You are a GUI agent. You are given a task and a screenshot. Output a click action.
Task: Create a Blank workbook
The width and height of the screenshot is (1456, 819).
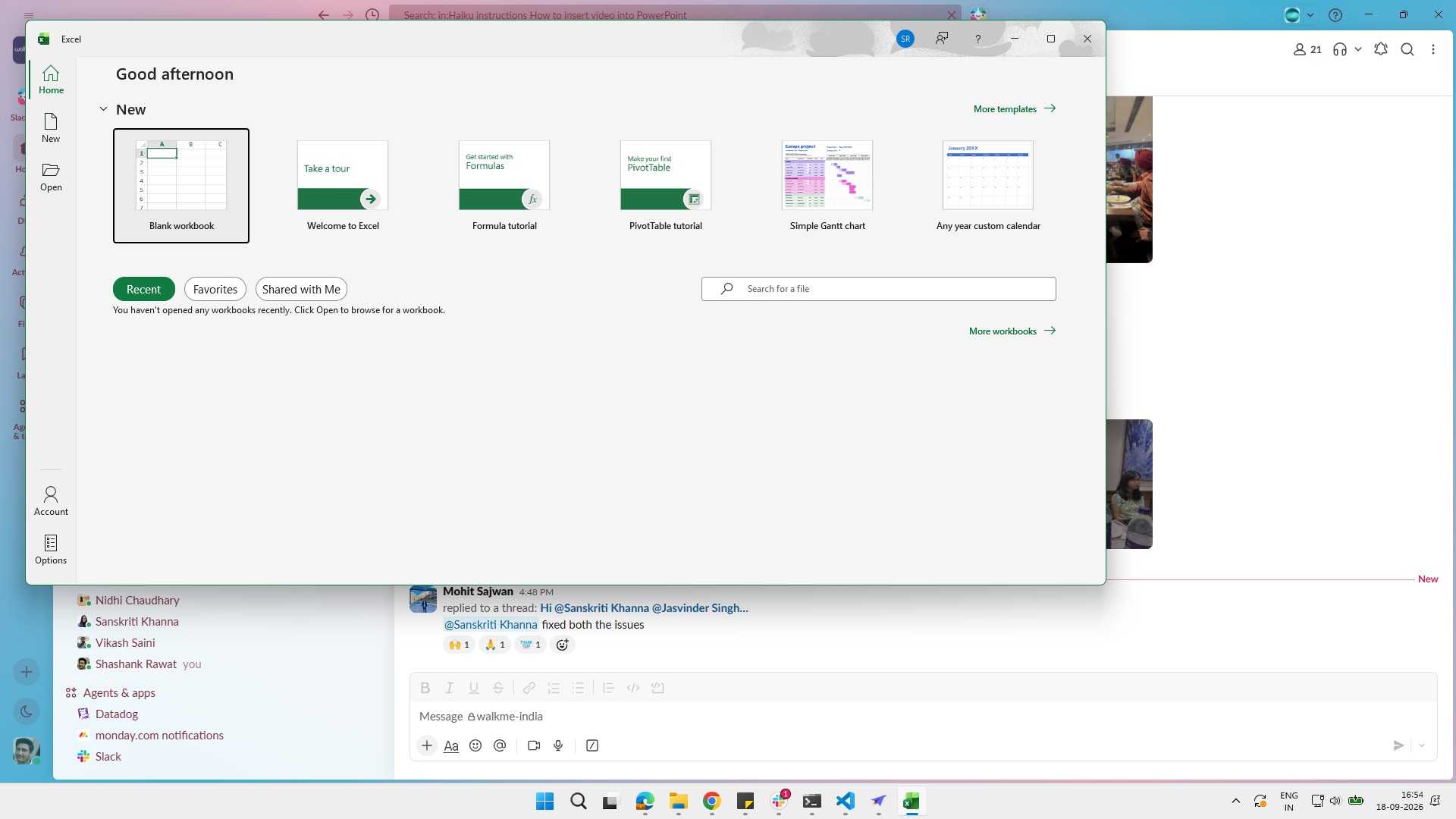pyautogui.click(x=181, y=186)
